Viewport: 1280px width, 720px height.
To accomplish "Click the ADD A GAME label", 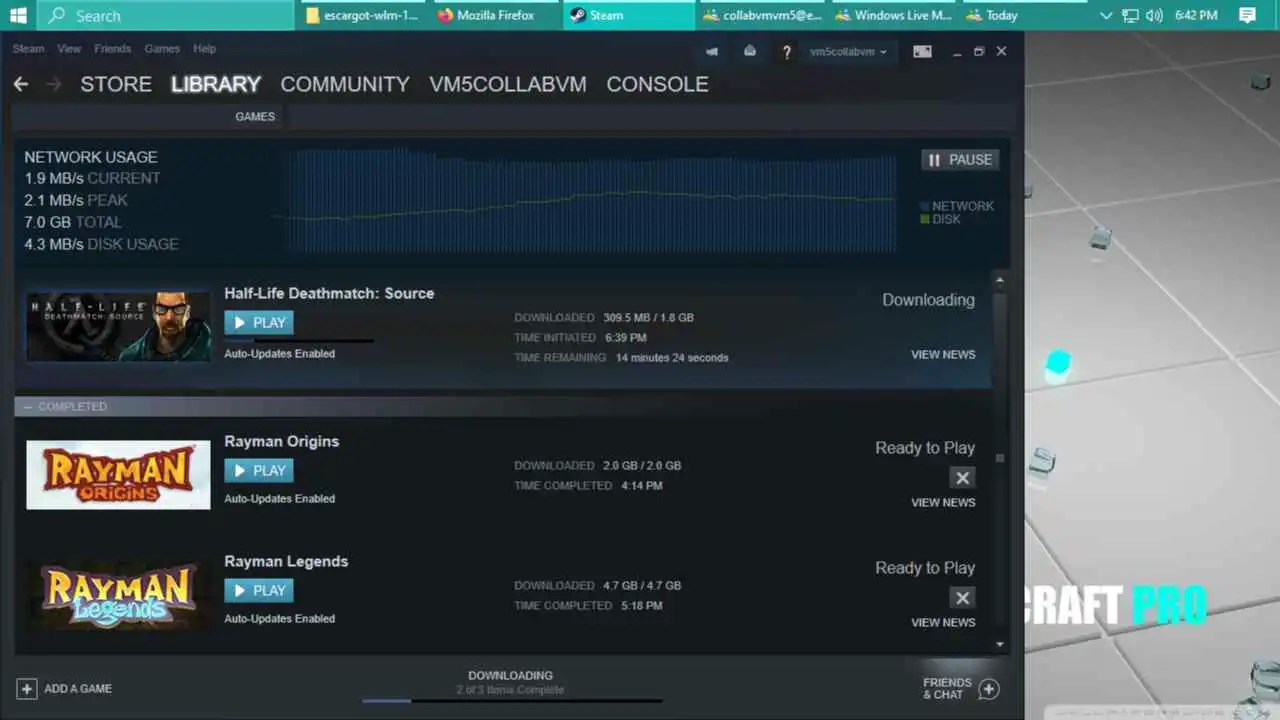I will point(78,689).
